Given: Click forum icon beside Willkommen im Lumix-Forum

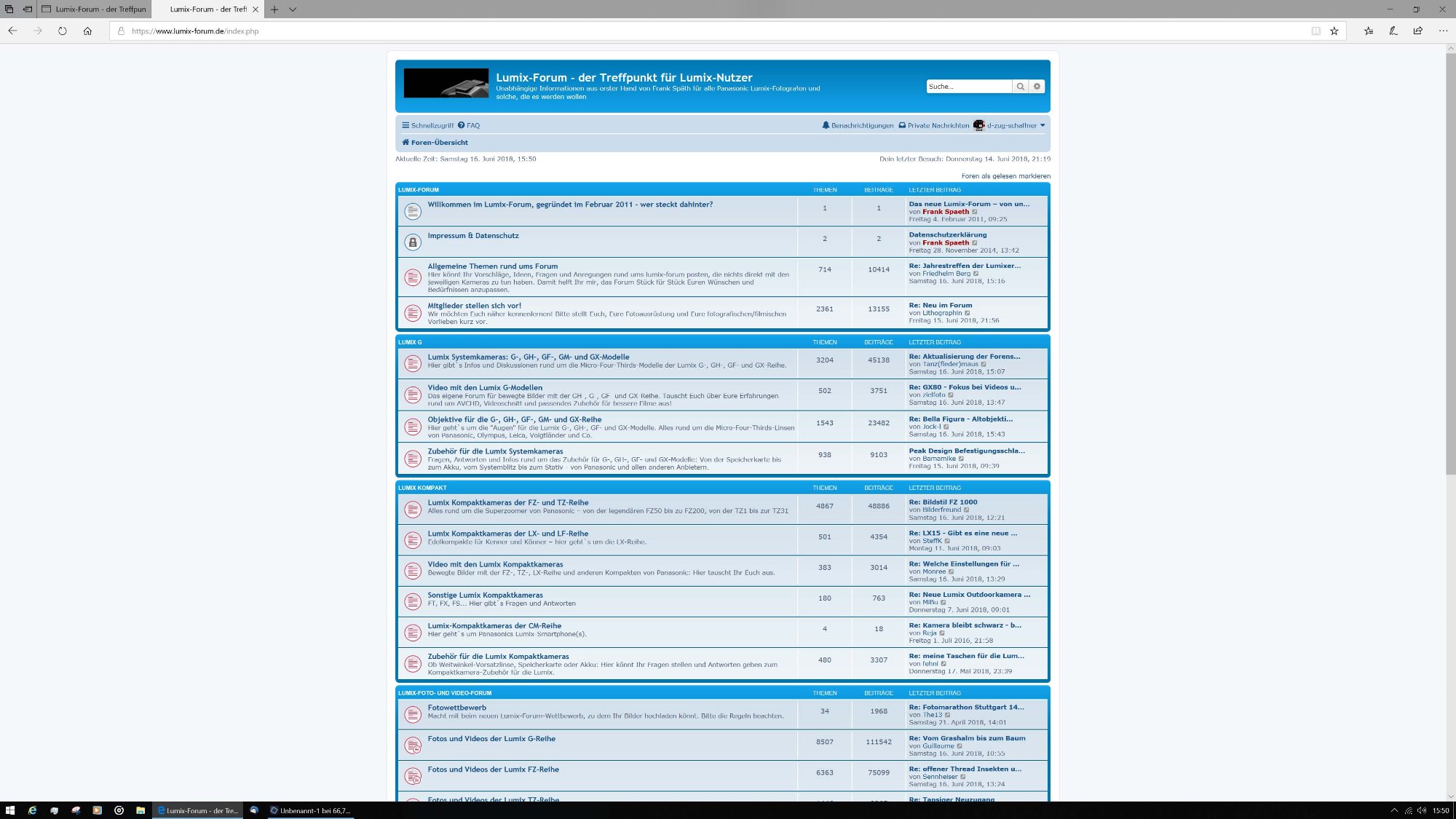Looking at the screenshot, I should pyautogui.click(x=413, y=211).
